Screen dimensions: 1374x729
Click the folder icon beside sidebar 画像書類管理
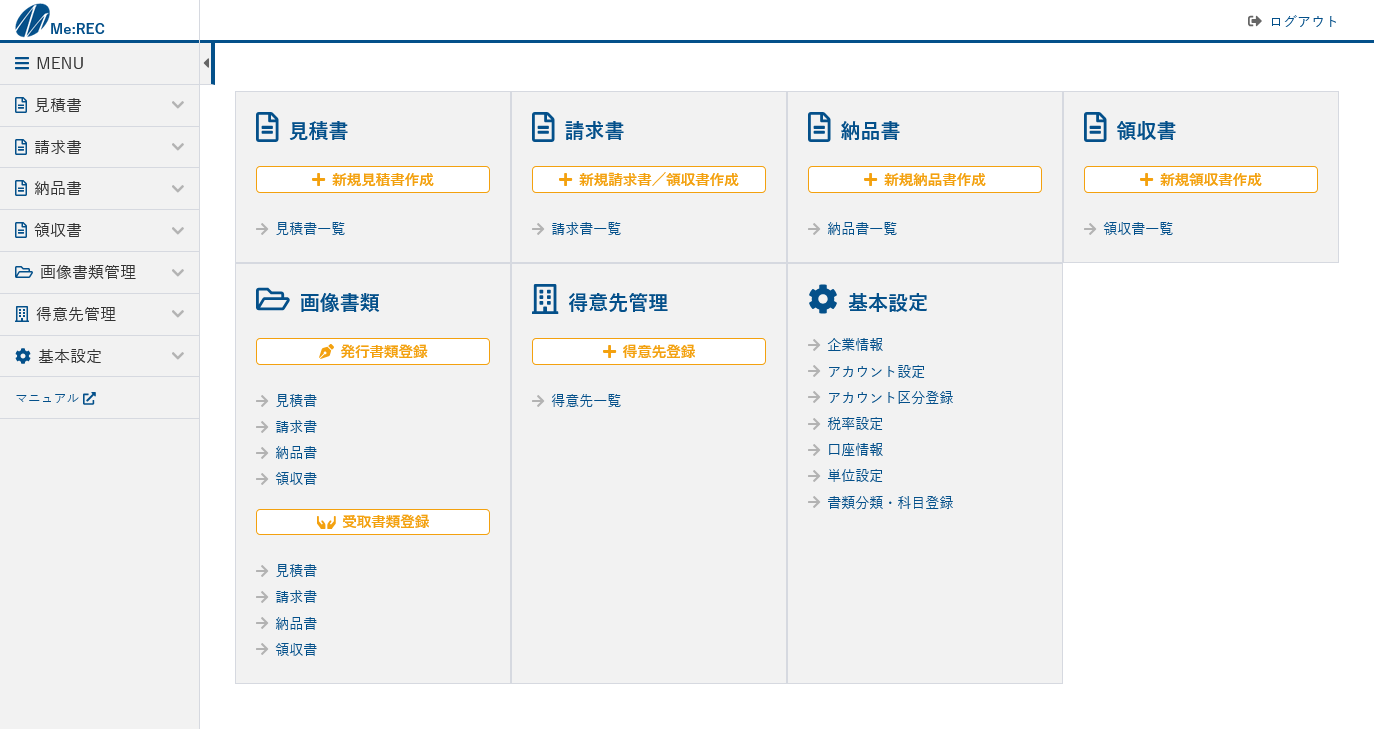[x=24, y=272]
